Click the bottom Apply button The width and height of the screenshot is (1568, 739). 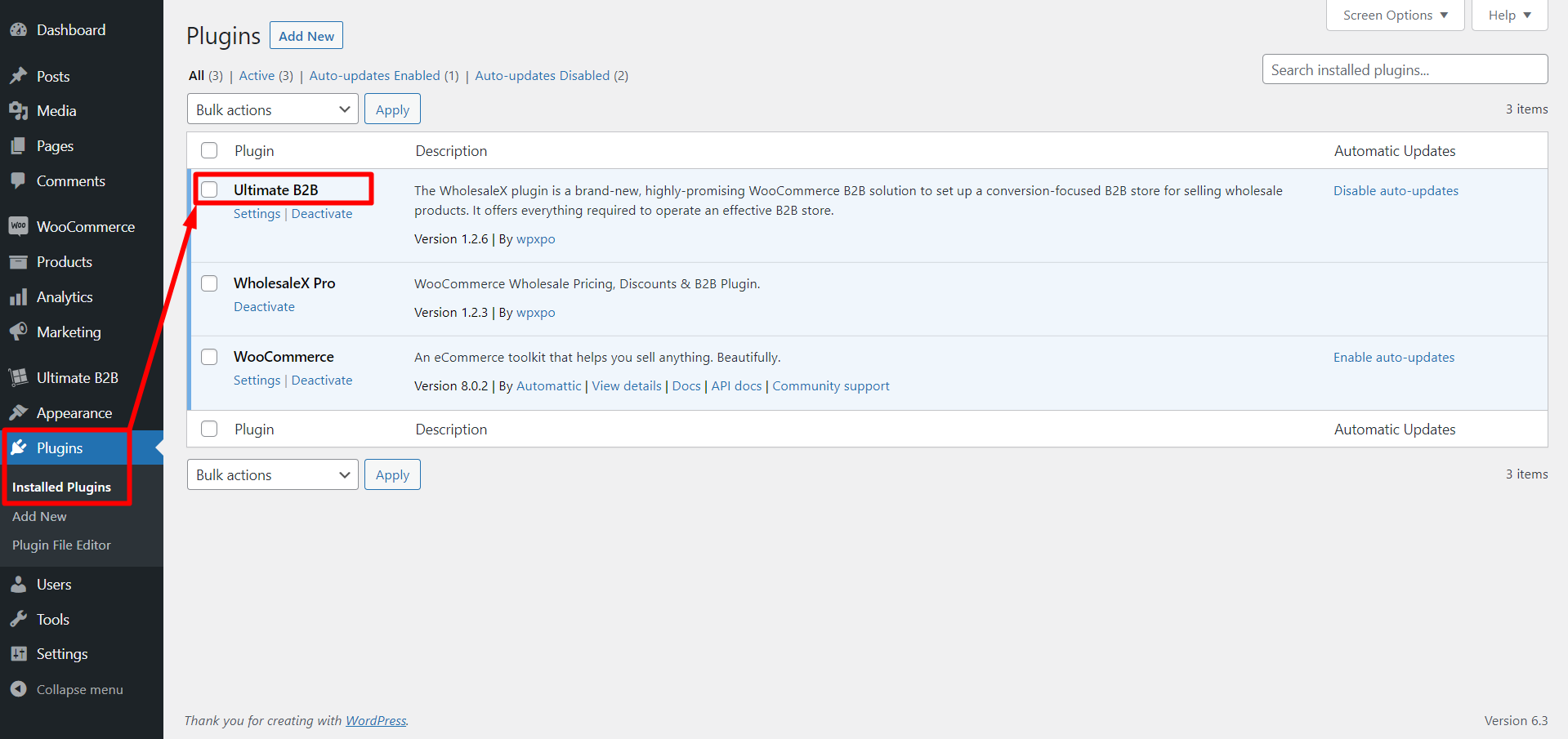point(392,474)
